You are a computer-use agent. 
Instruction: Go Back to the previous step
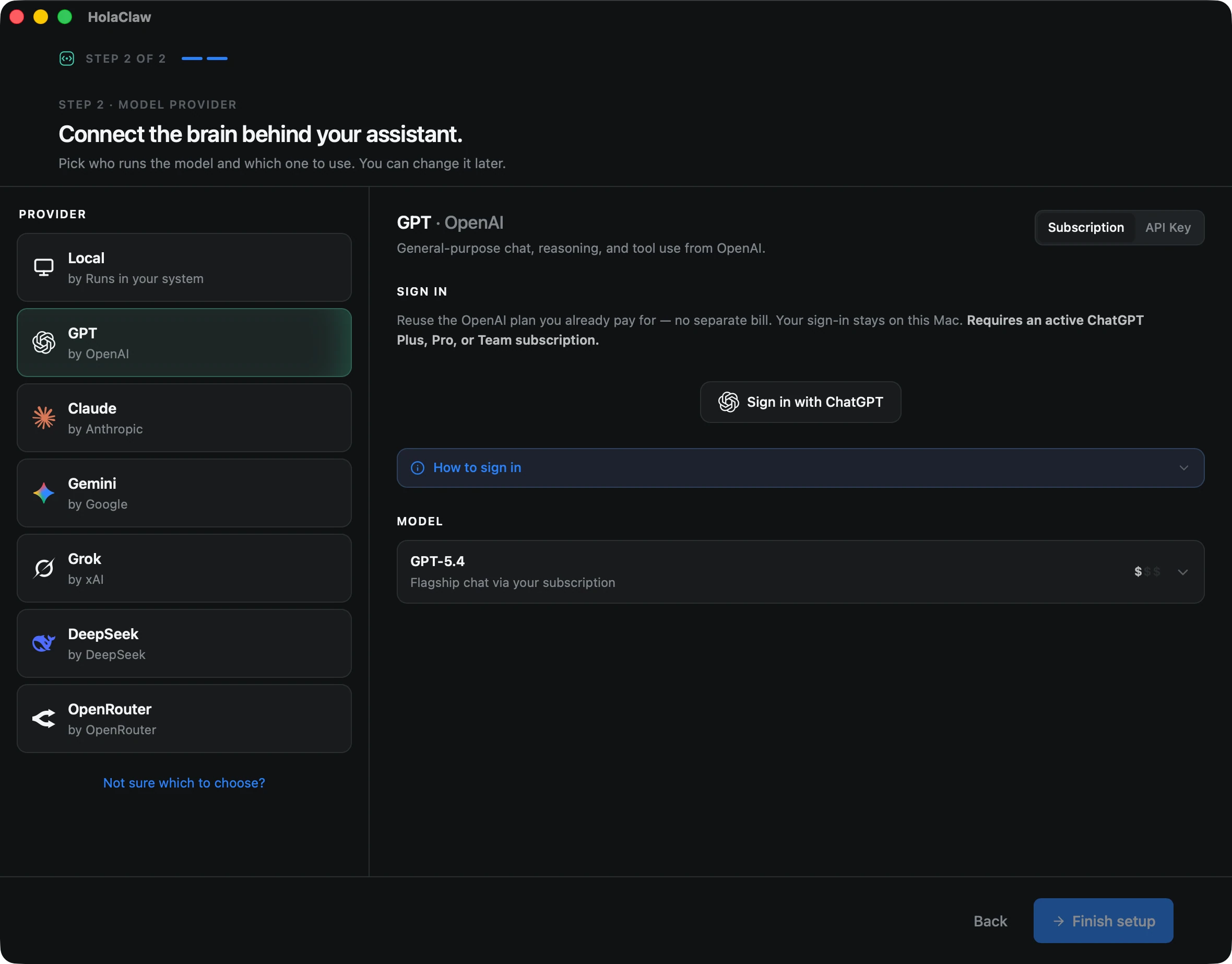click(990, 921)
